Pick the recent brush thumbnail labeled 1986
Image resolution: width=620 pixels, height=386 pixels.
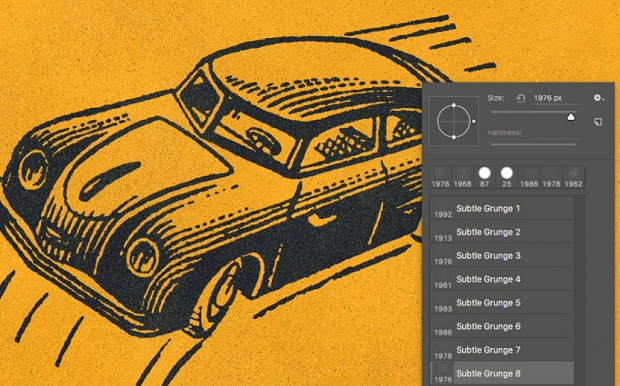tap(529, 177)
